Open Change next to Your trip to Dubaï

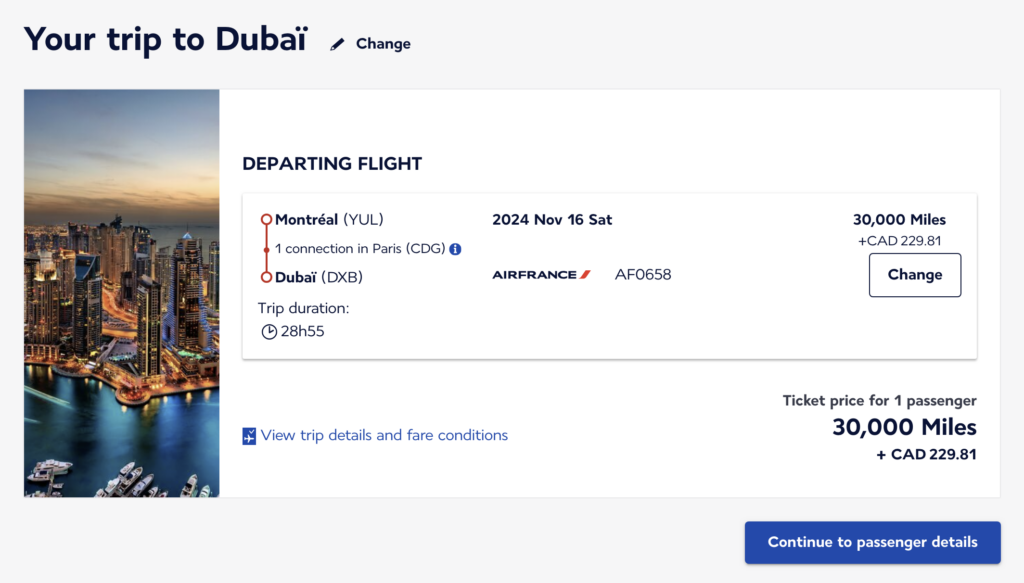[383, 43]
